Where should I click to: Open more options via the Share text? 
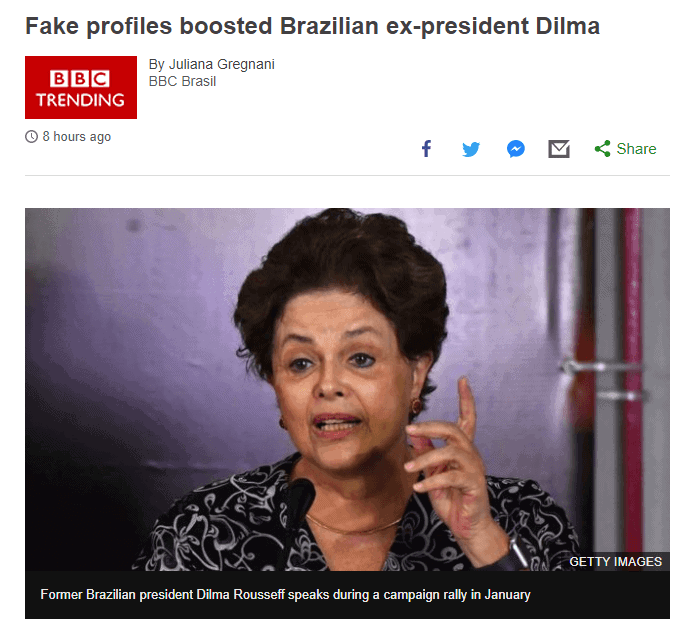coord(636,149)
